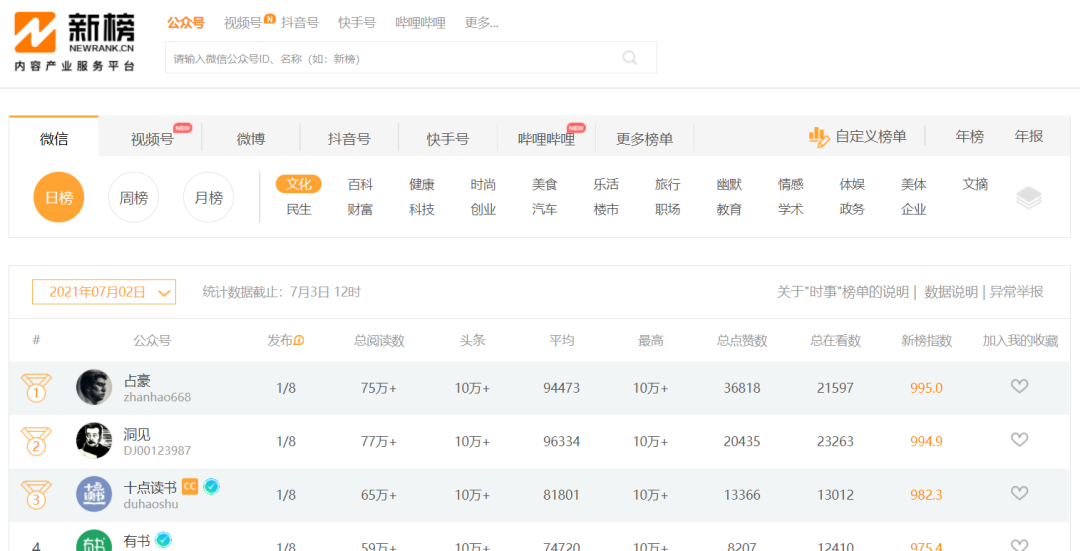This screenshot has height=551, width=1080.
Task: Favorite 占豪 with the heart icon
Action: 1019,387
